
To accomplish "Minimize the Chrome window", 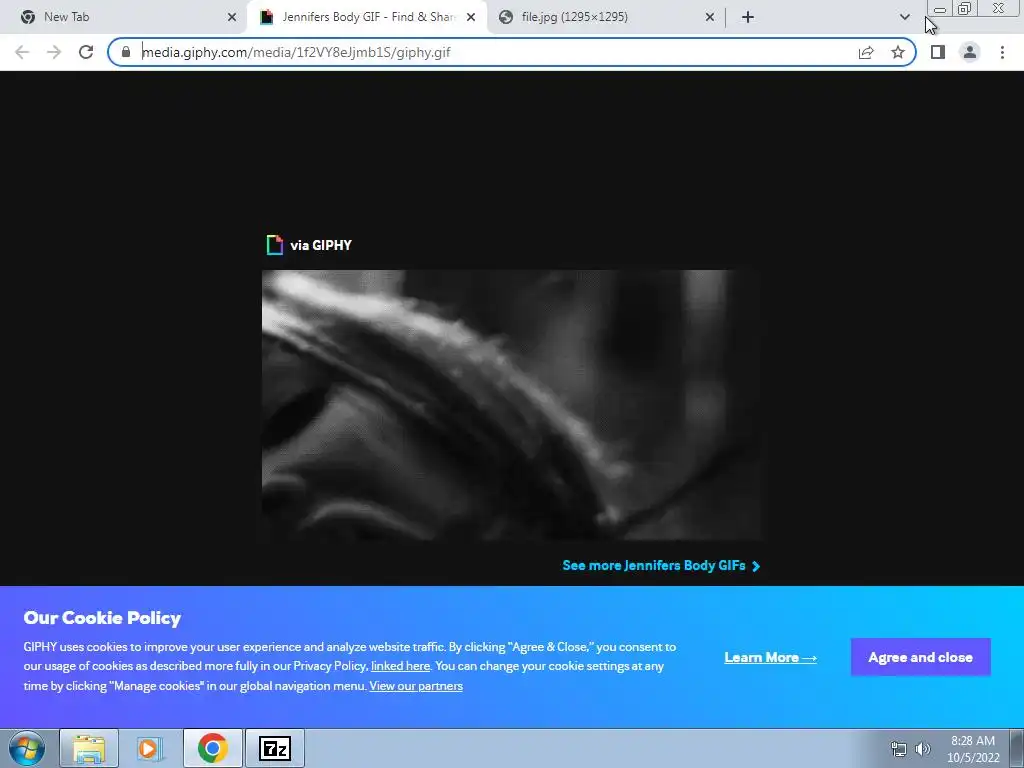I will pos(940,9).
